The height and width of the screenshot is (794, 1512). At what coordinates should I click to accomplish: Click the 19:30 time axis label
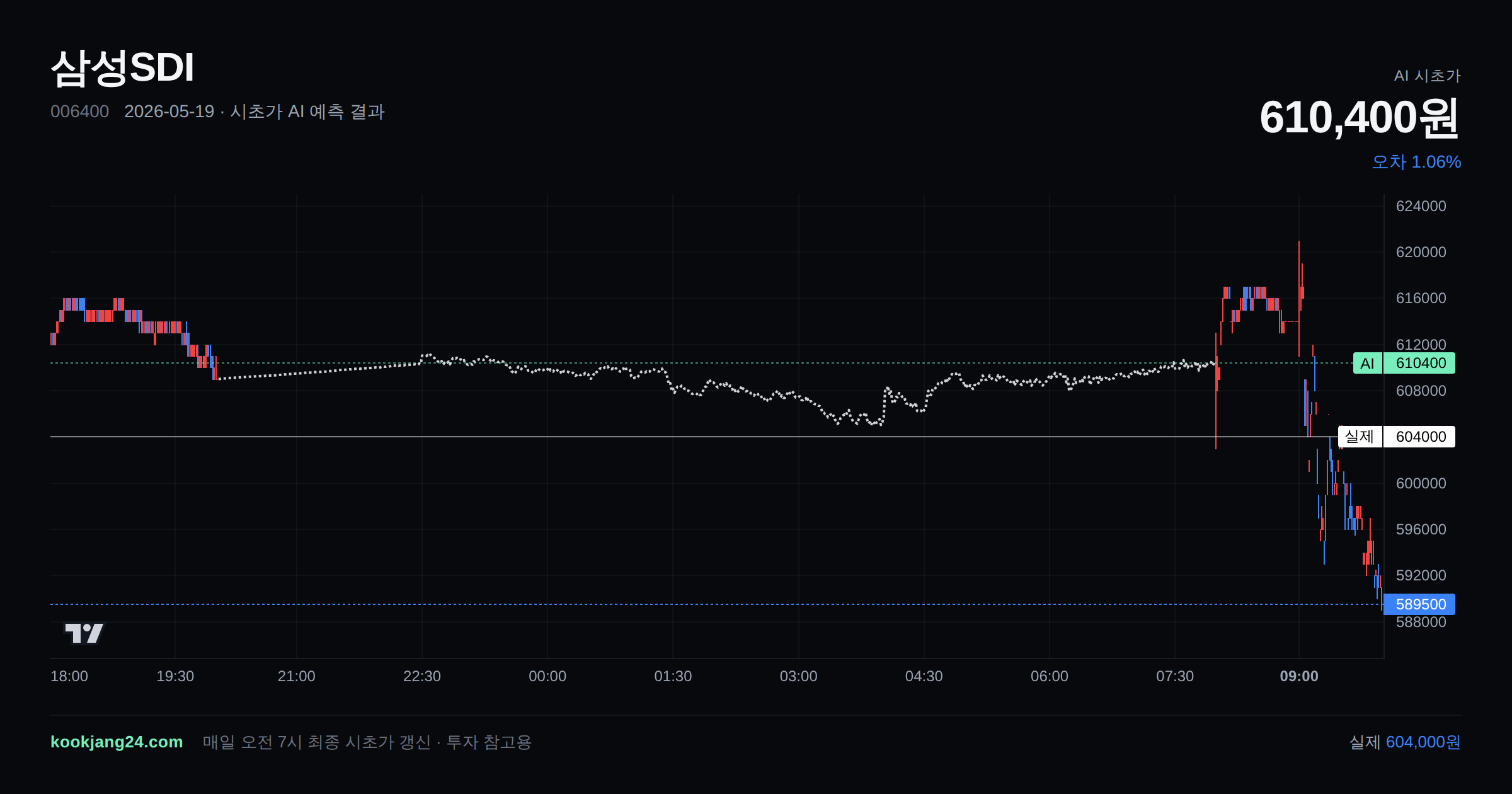pos(175,676)
